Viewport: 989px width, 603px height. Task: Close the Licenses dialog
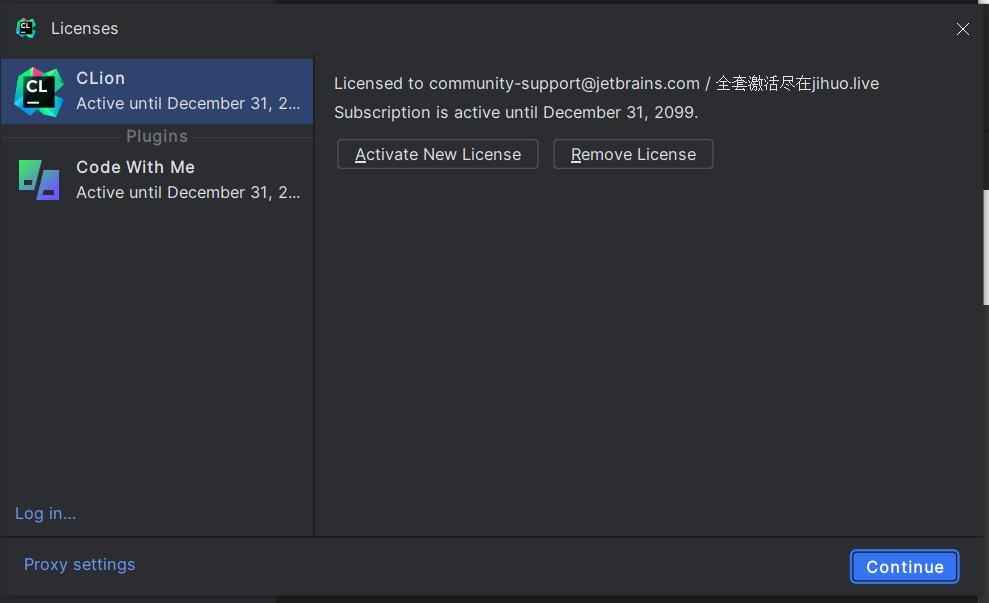tap(963, 29)
